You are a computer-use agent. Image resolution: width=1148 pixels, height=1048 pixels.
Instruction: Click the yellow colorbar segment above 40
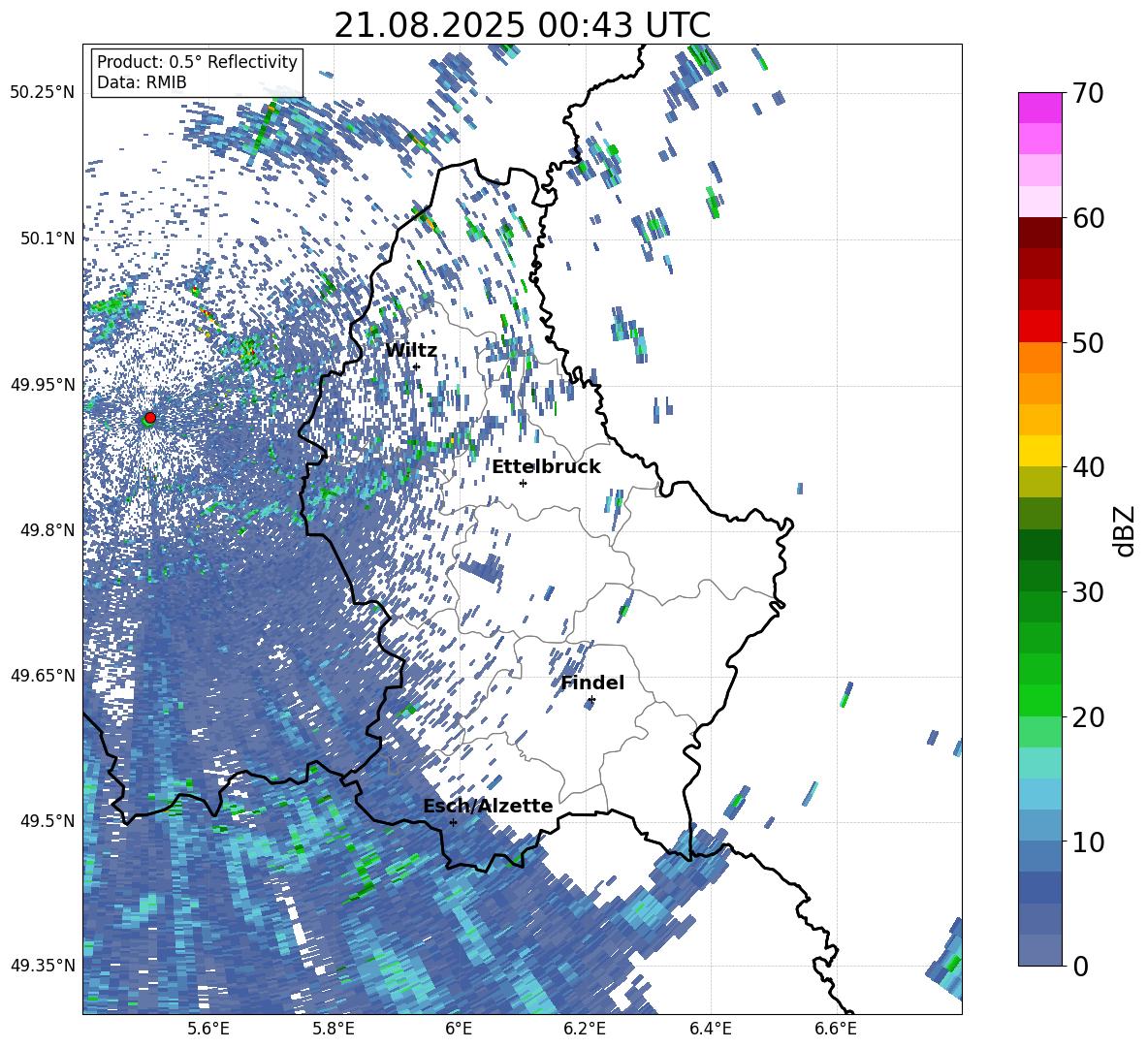click(x=1039, y=450)
